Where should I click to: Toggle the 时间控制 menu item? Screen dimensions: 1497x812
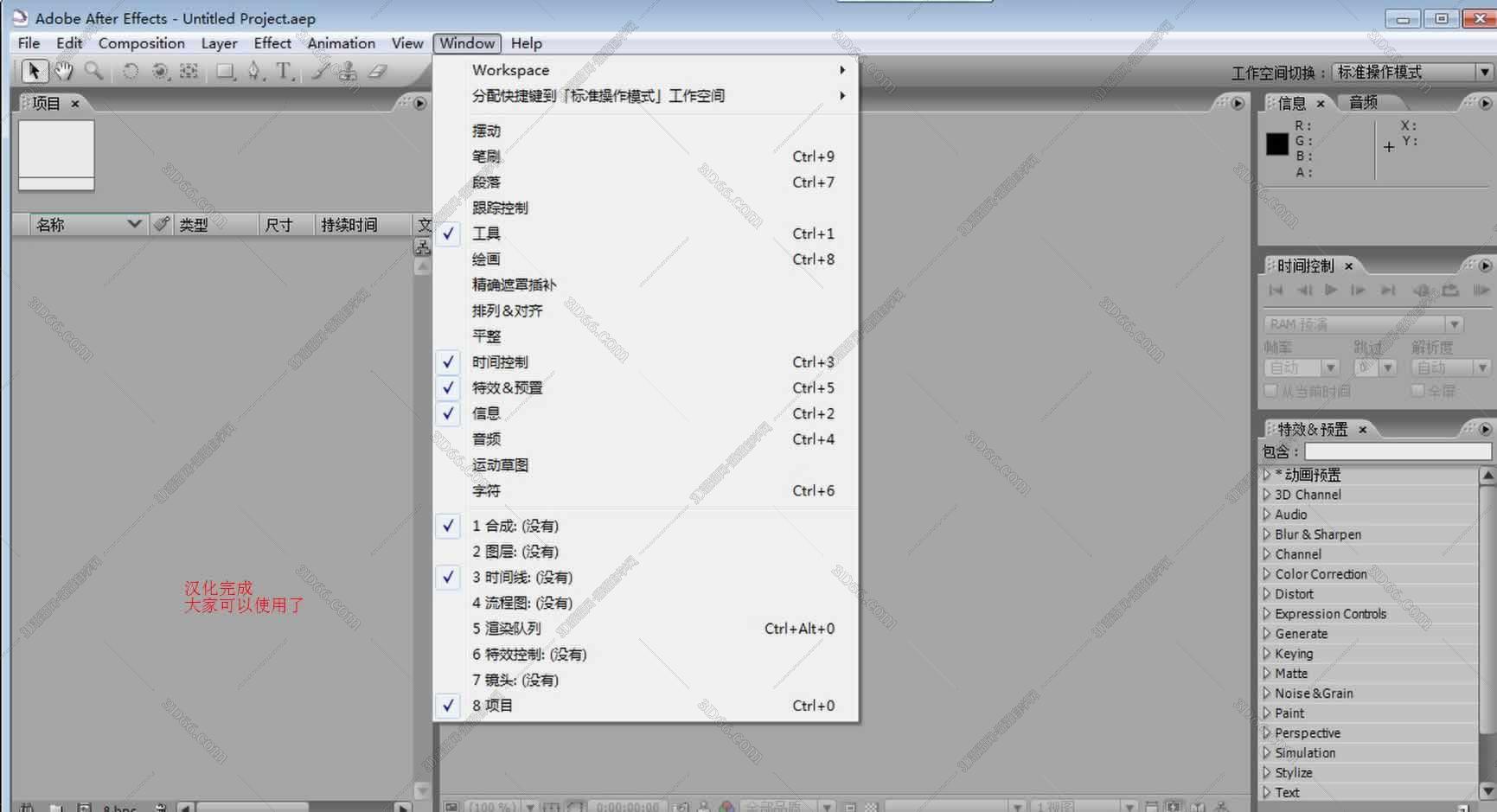[646, 362]
